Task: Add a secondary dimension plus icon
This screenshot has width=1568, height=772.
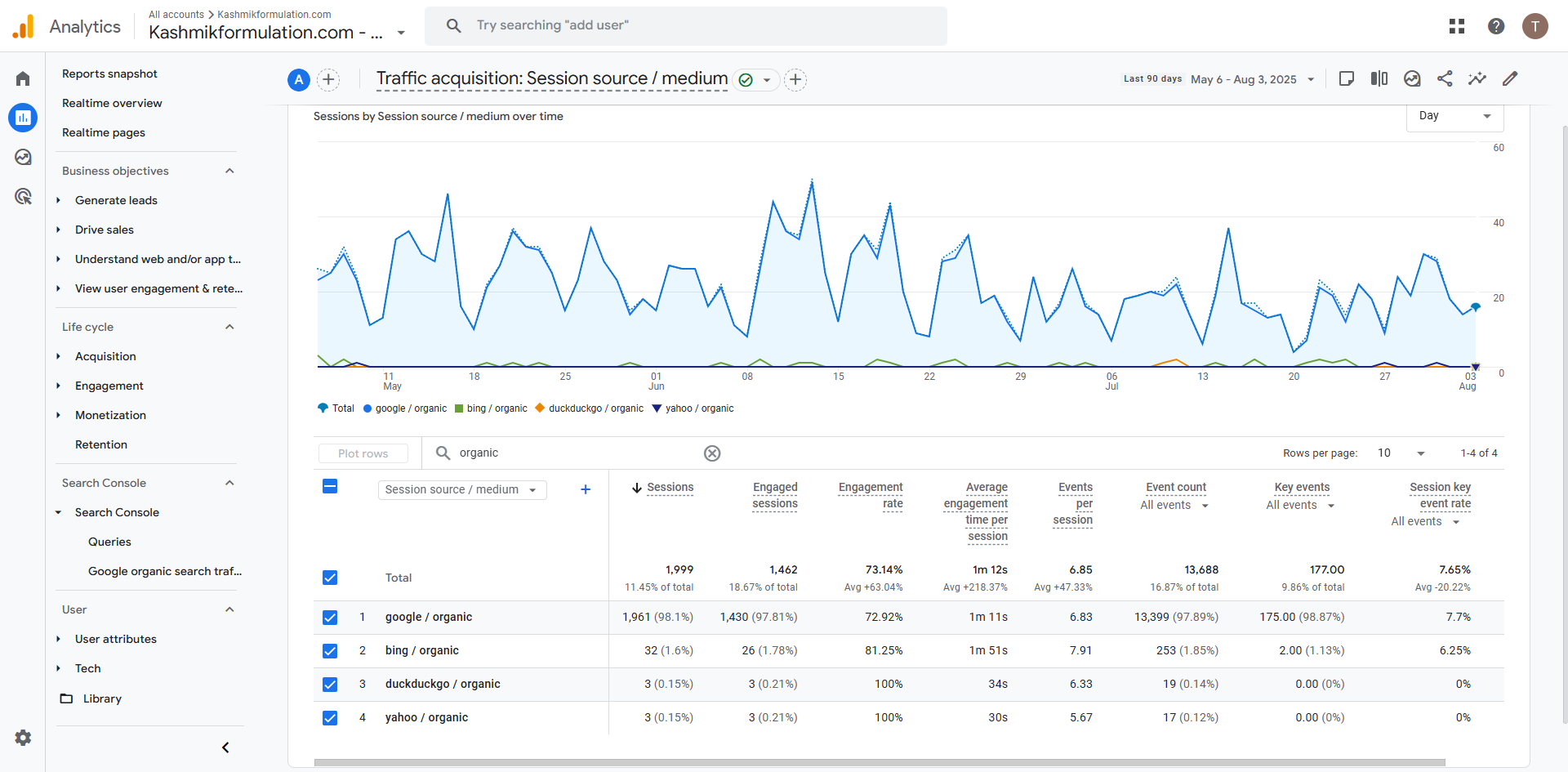Action: pos(586,489)
